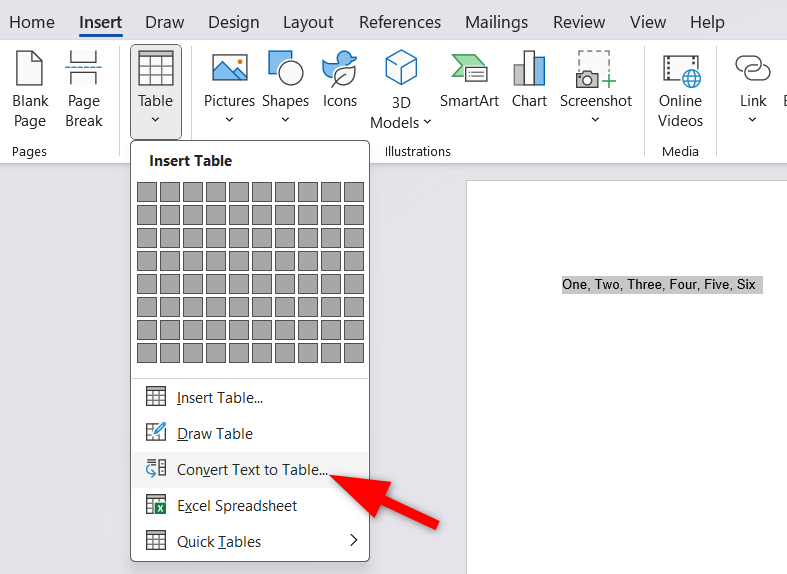Open the Draw tab
Viewport: 787px width, 574px height.
pyautogui.click(x=165, y=22)
